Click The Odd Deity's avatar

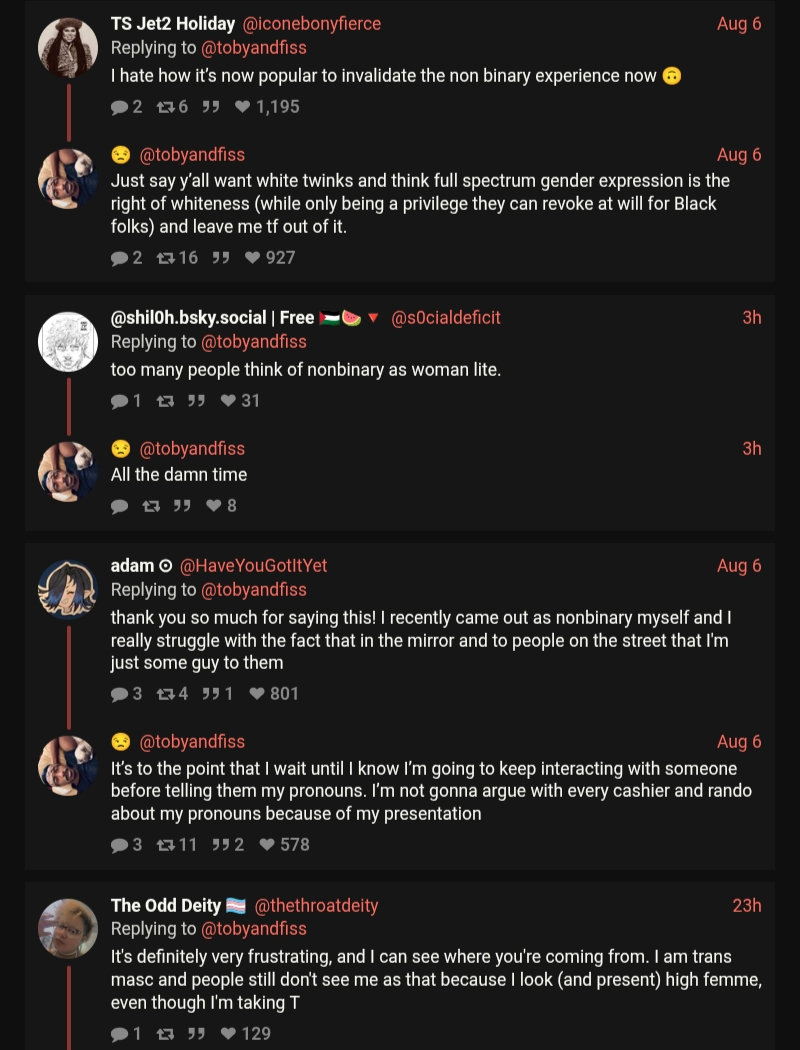(68, 928)
